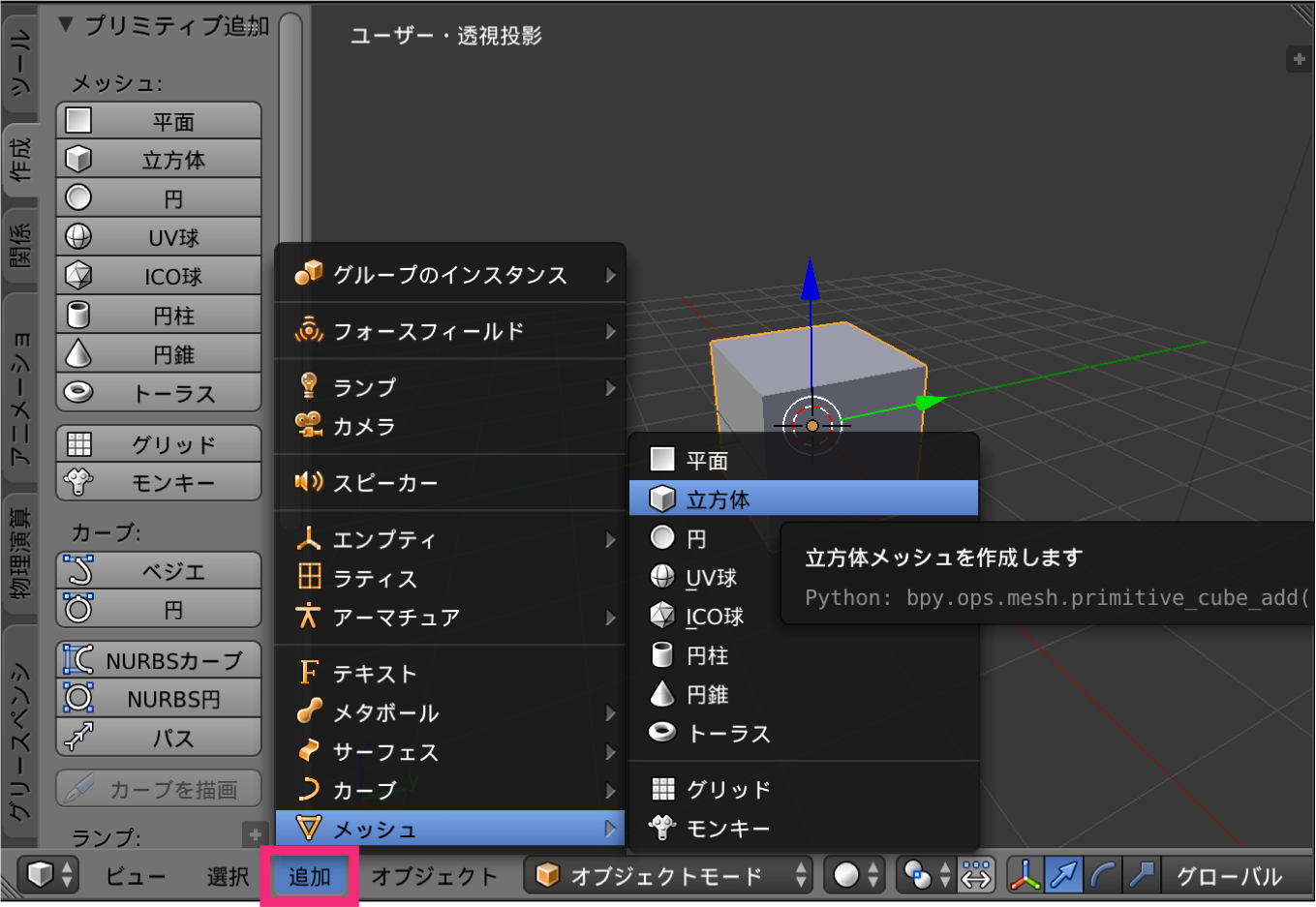Collapse the プリミティブ追加 panel triangle
The width and height of the screenshot is (1316, 907).
66,25
